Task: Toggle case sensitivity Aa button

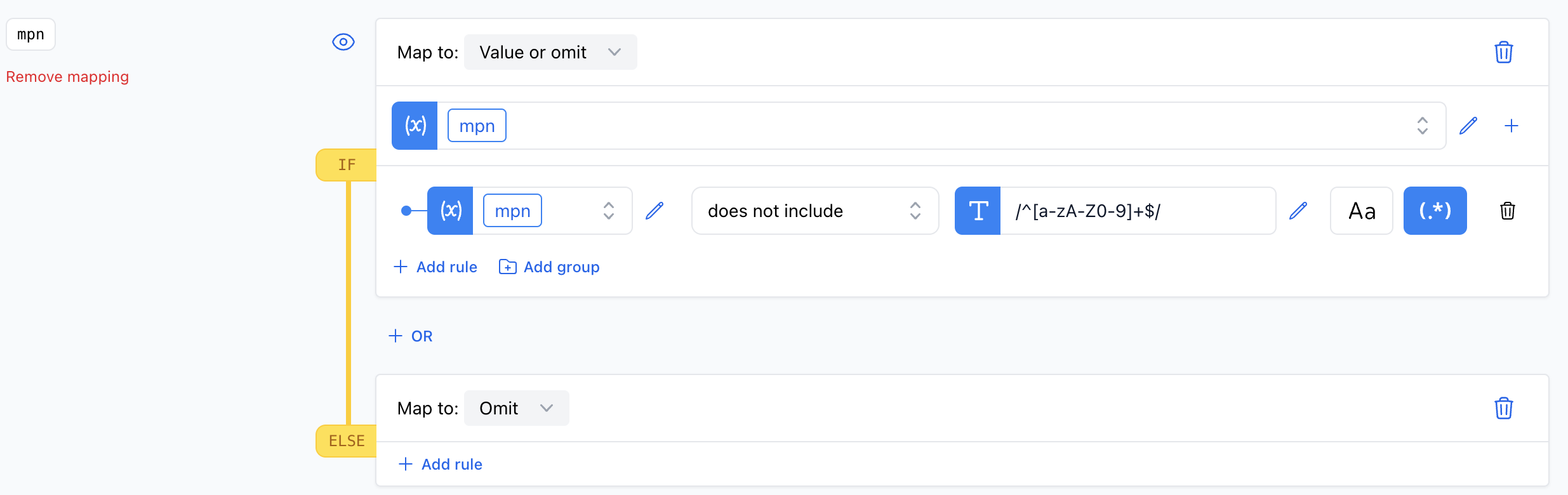Action: click(x=1362, y=211)
